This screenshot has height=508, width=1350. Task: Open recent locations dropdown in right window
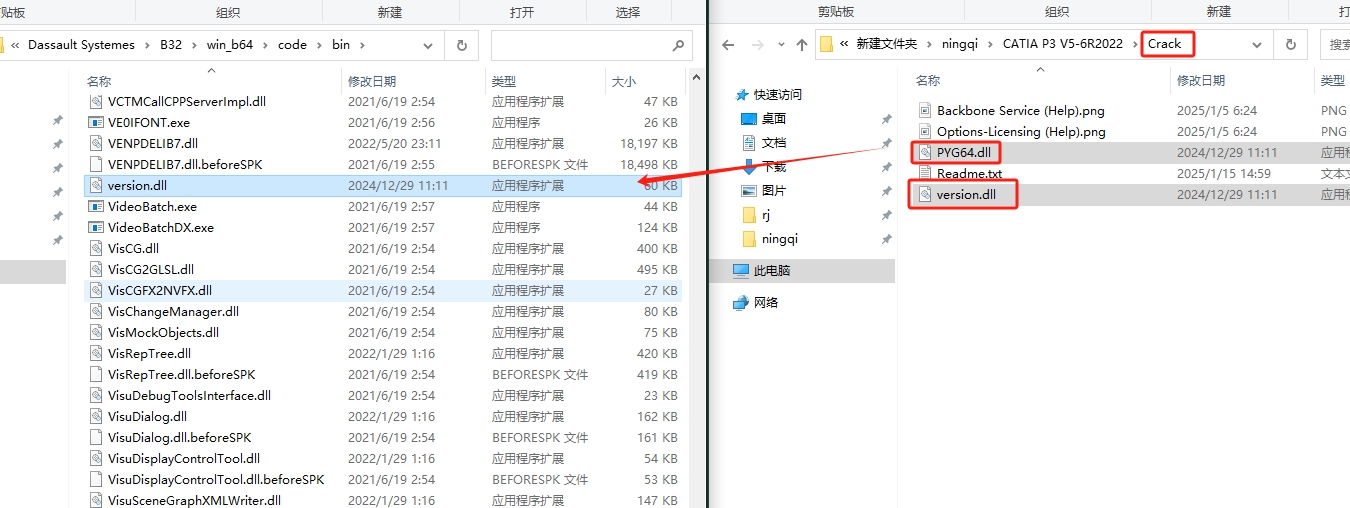pyautogui.click(x=780, y=45)
